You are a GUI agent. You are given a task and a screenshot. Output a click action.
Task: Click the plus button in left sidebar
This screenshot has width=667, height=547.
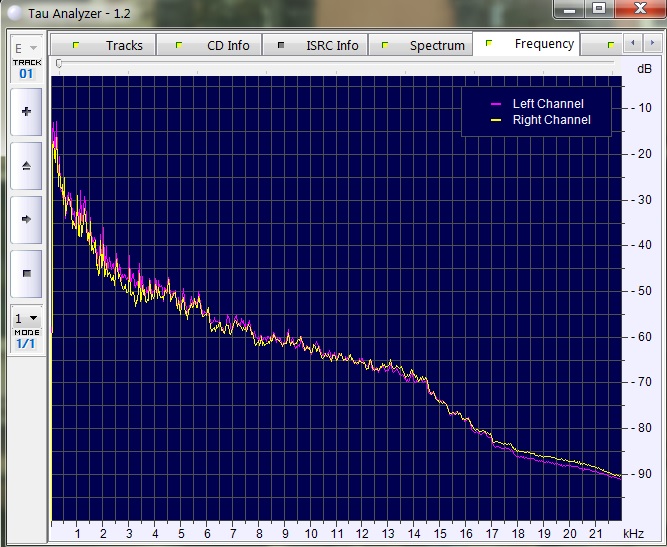click(x=26, y=112)
